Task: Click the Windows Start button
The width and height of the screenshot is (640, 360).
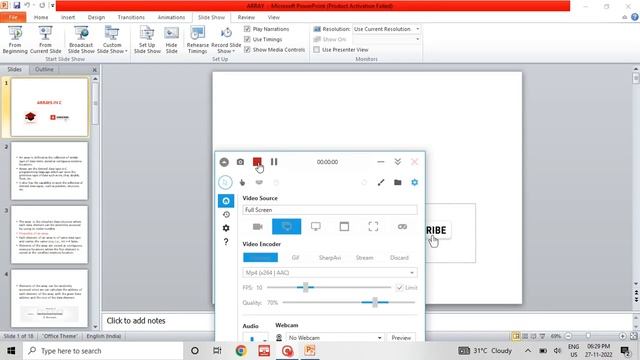Action: [11, 351]
